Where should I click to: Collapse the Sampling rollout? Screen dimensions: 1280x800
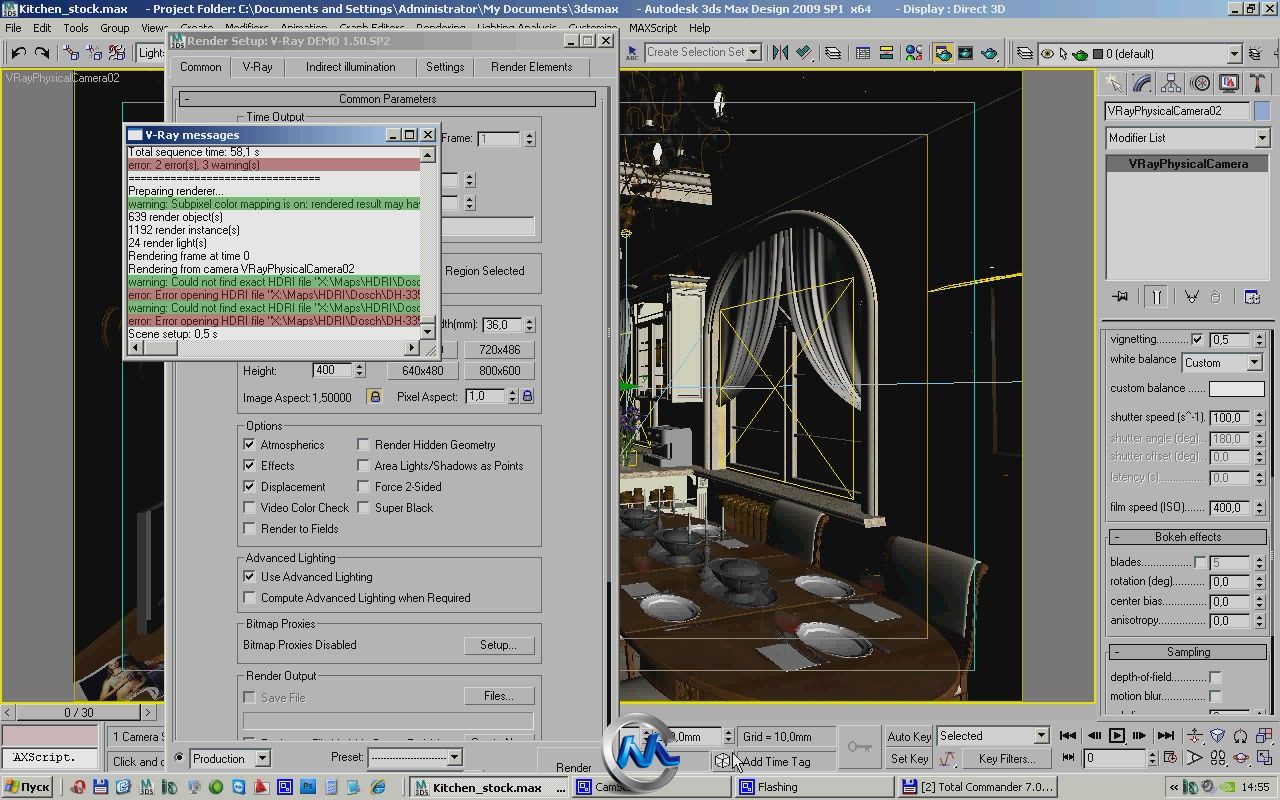click(1187, 652)
